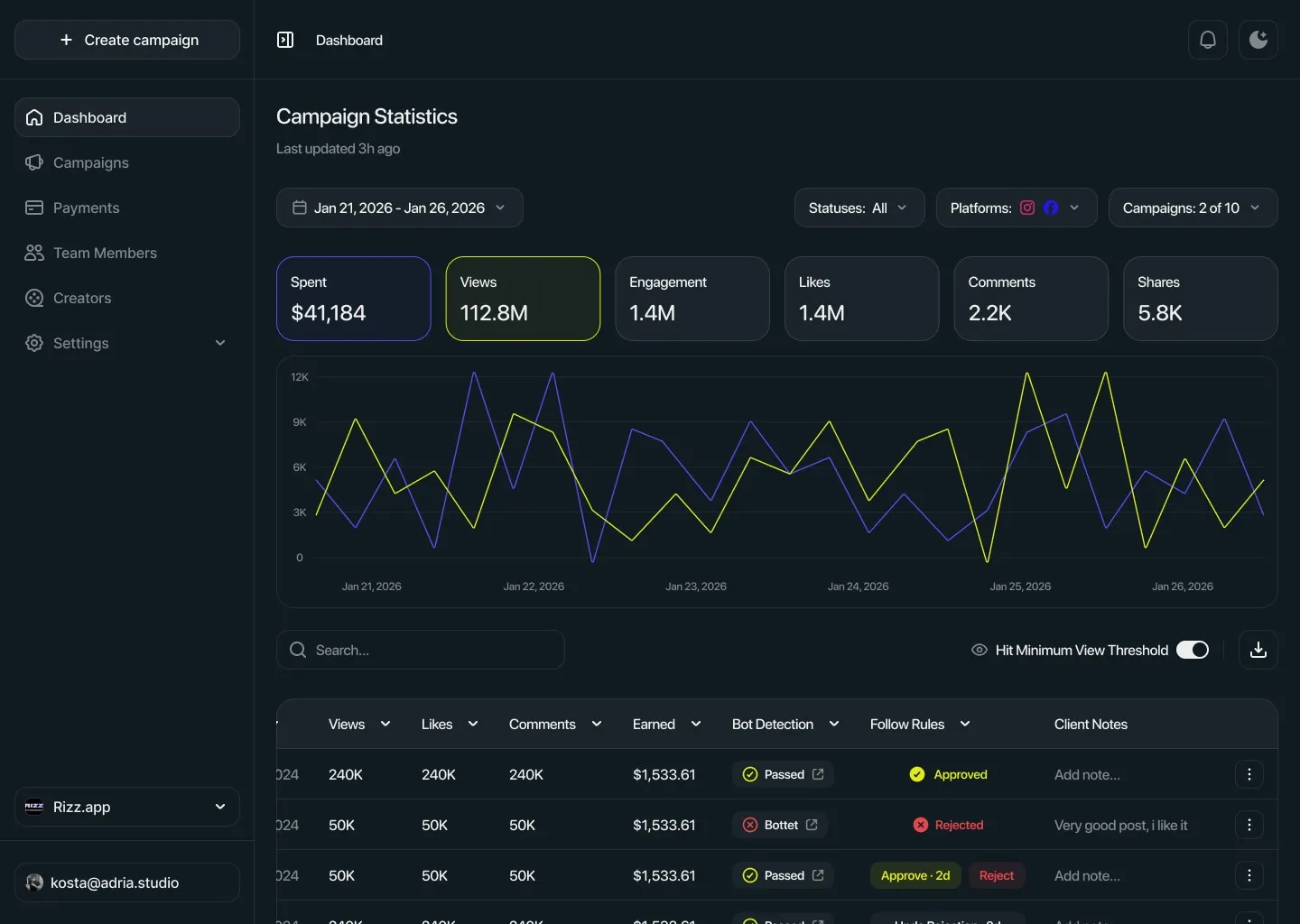This screenshot has width=1300, height=924.
Task: Open row menu for Rejected entry
Action: (1249, 825)
